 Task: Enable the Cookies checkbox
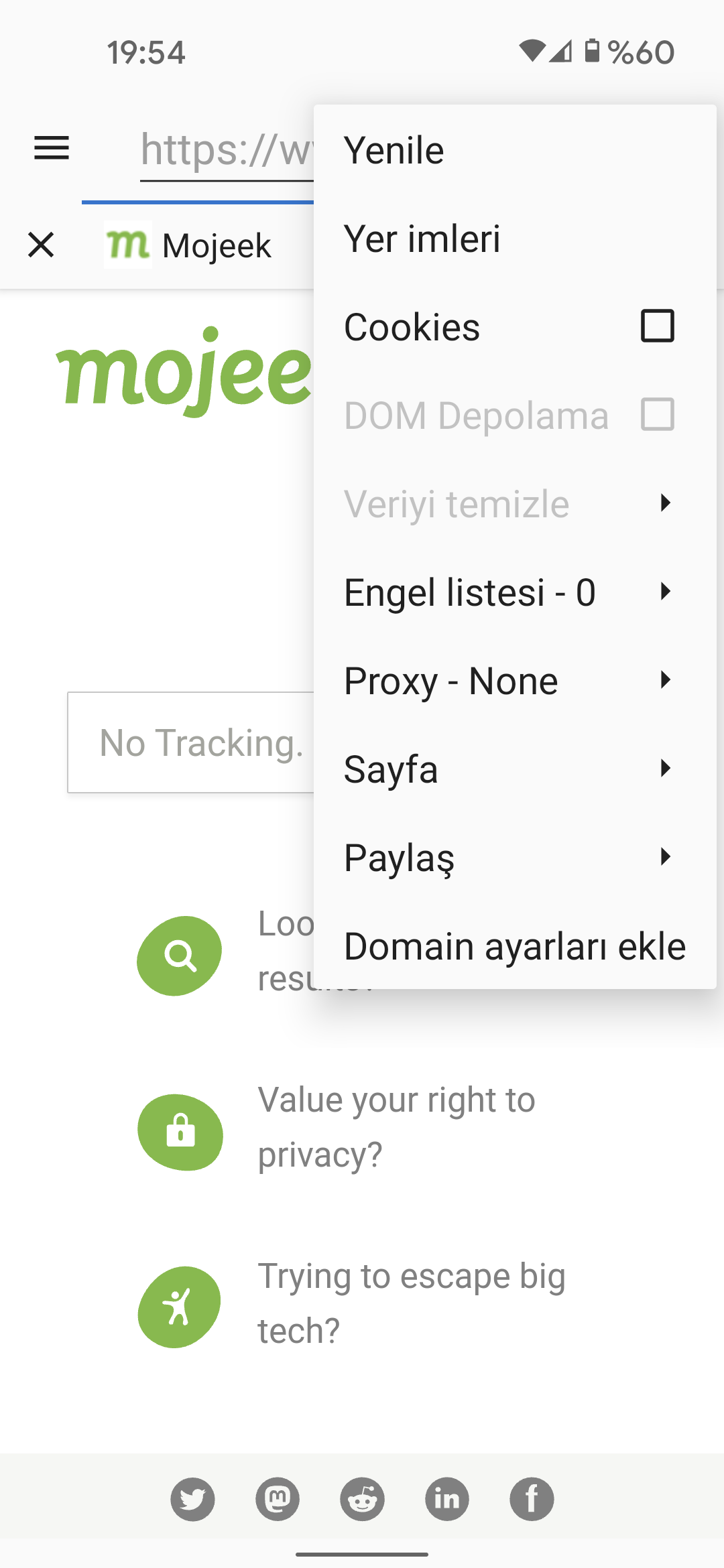(657, 326)
